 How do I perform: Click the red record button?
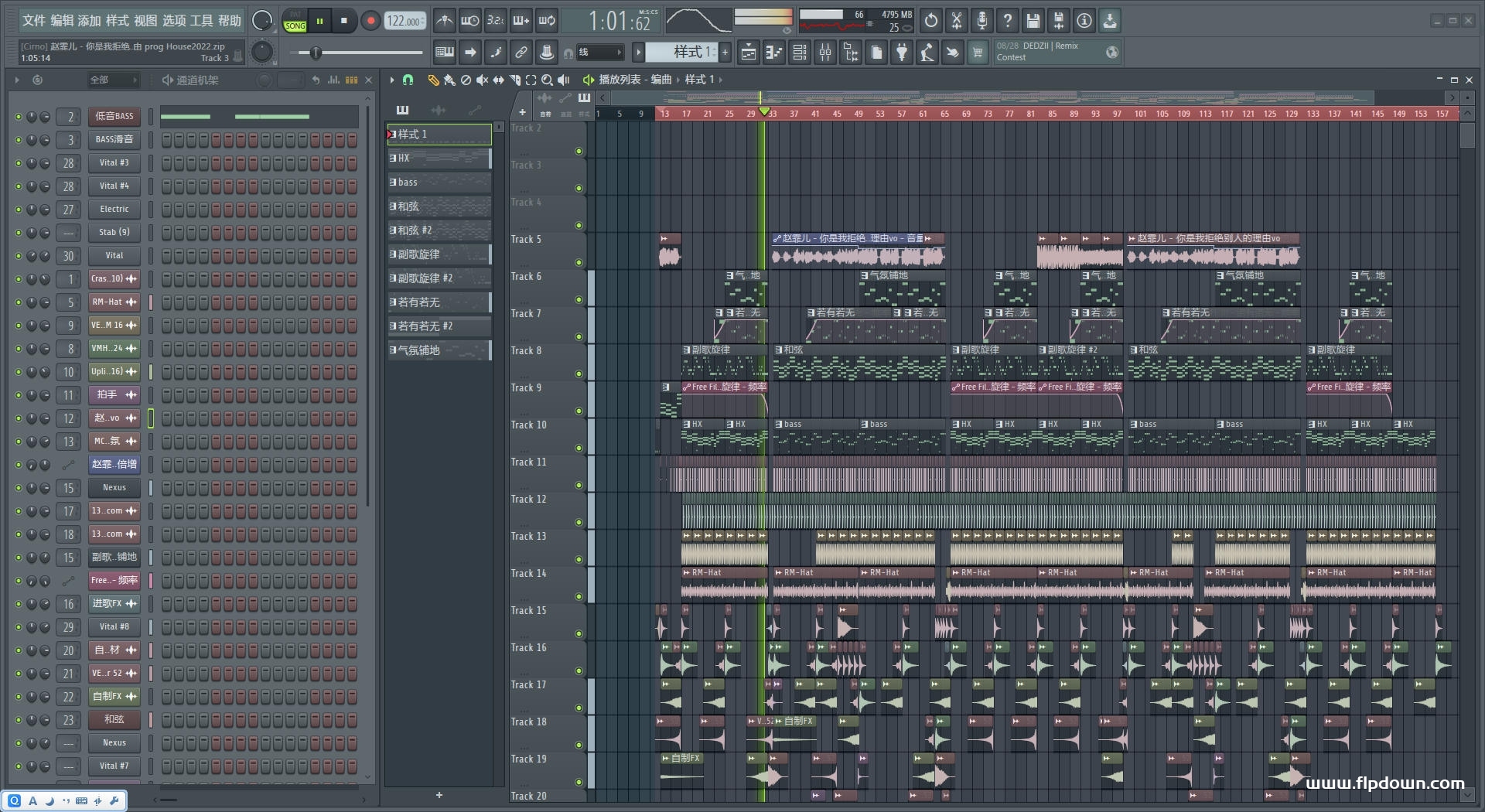coord(370,21)
